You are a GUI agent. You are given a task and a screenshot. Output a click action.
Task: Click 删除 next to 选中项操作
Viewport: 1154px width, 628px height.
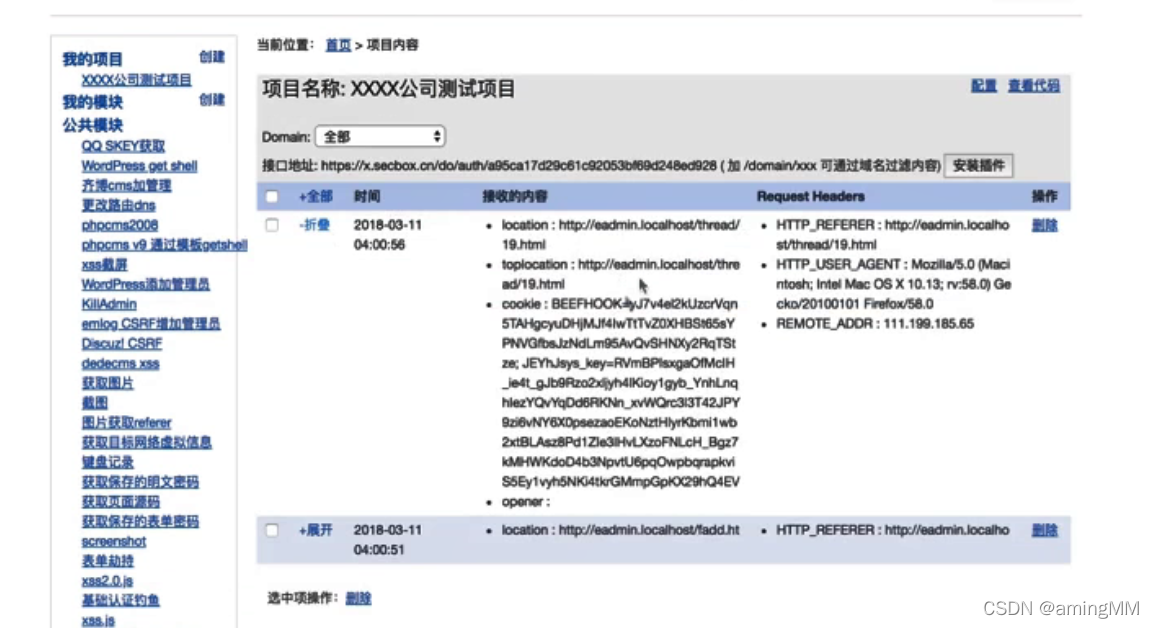tap(358, 598)
